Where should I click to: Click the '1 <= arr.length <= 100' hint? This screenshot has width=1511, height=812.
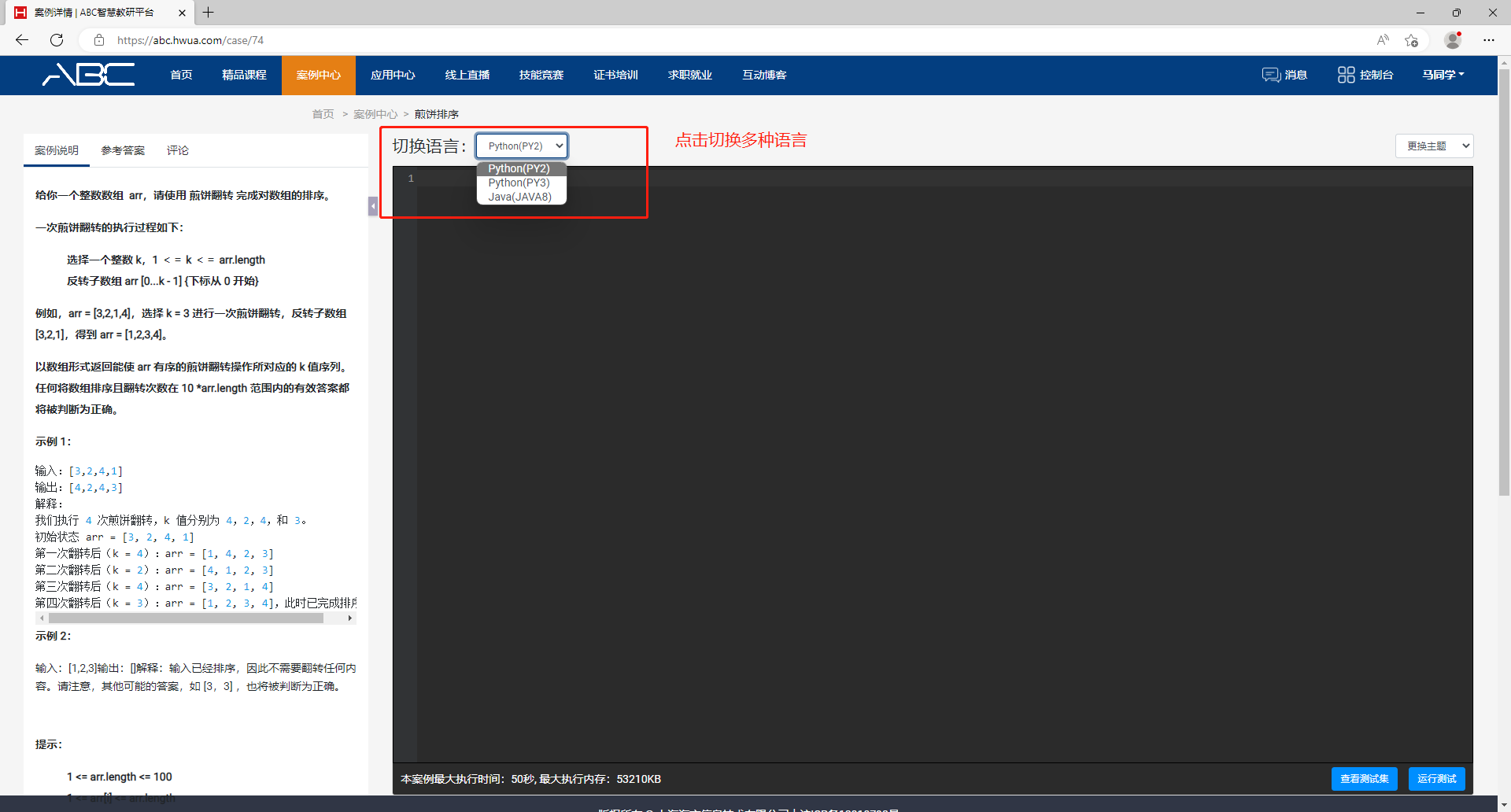(x=120, y=777)
